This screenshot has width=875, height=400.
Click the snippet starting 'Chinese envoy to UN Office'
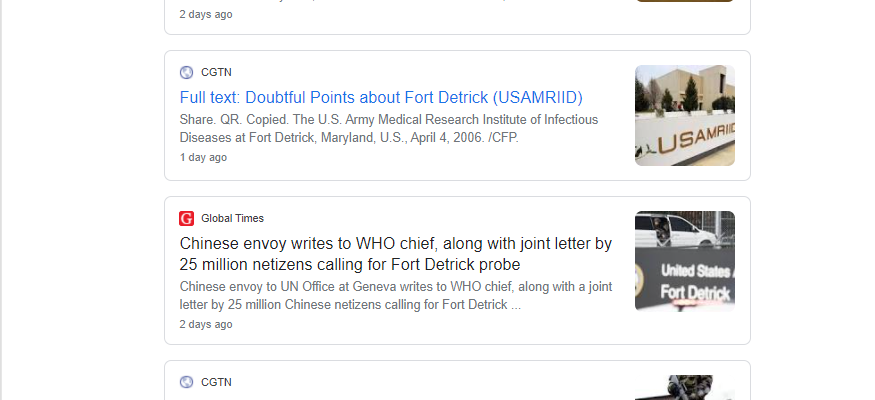pos(396,296)
